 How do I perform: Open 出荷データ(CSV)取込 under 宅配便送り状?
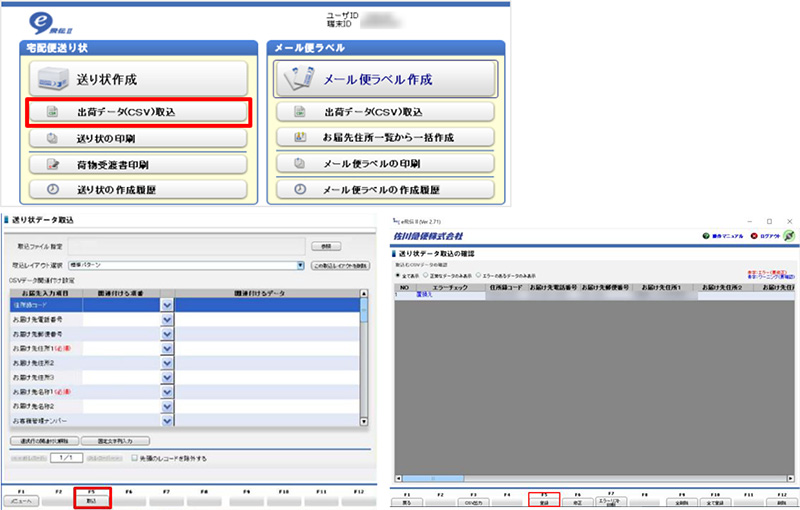point(134,112)
